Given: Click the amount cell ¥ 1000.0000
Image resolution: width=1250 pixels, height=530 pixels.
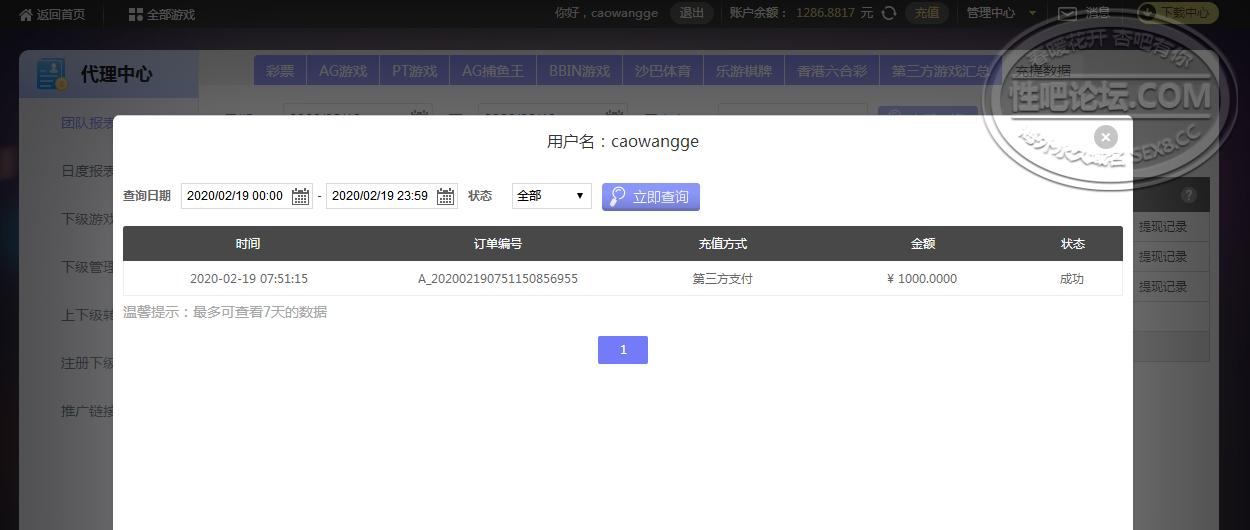Looking at the screenshot, I should tap(922, 279).
